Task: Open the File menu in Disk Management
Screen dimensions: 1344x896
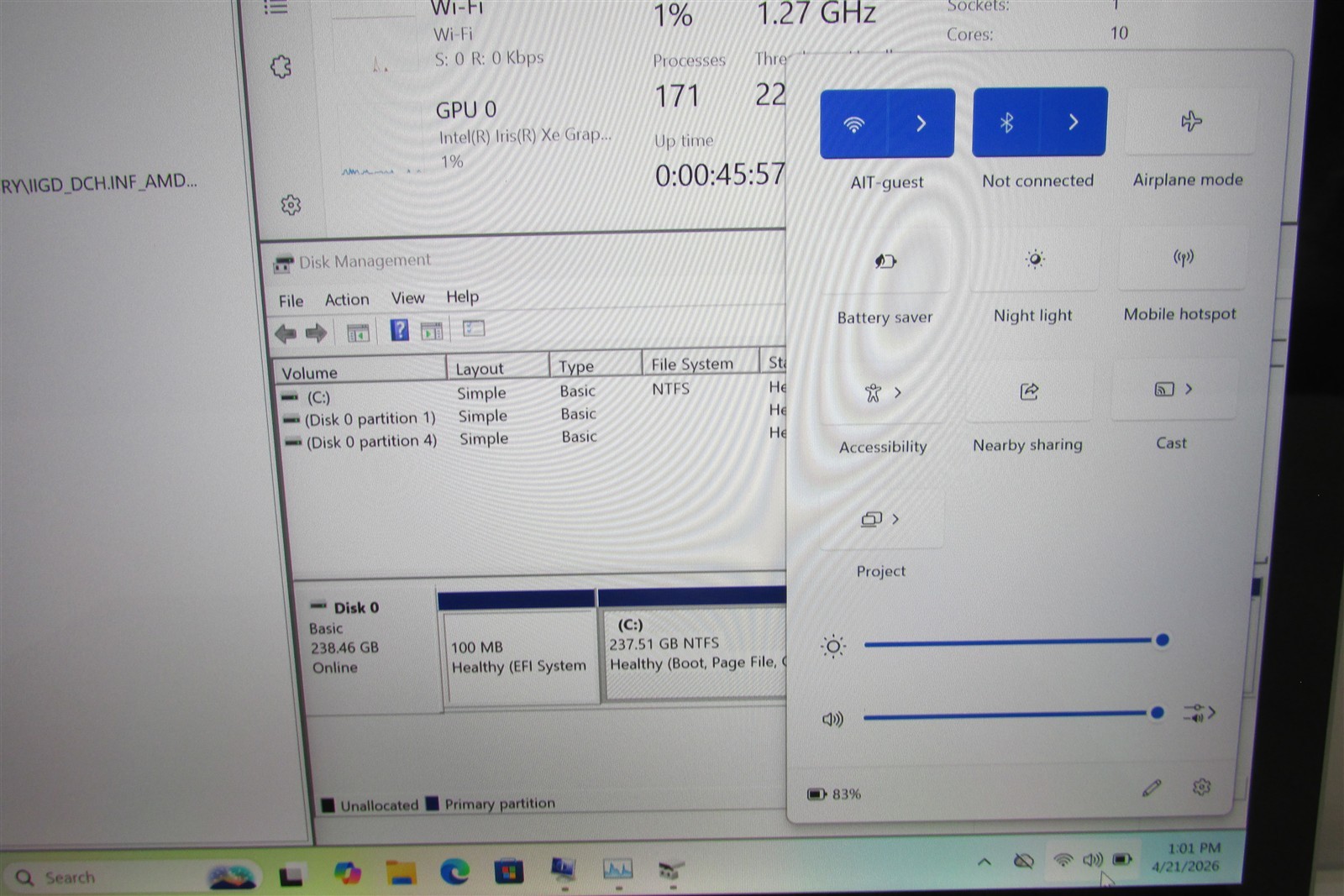Action: 291,301
